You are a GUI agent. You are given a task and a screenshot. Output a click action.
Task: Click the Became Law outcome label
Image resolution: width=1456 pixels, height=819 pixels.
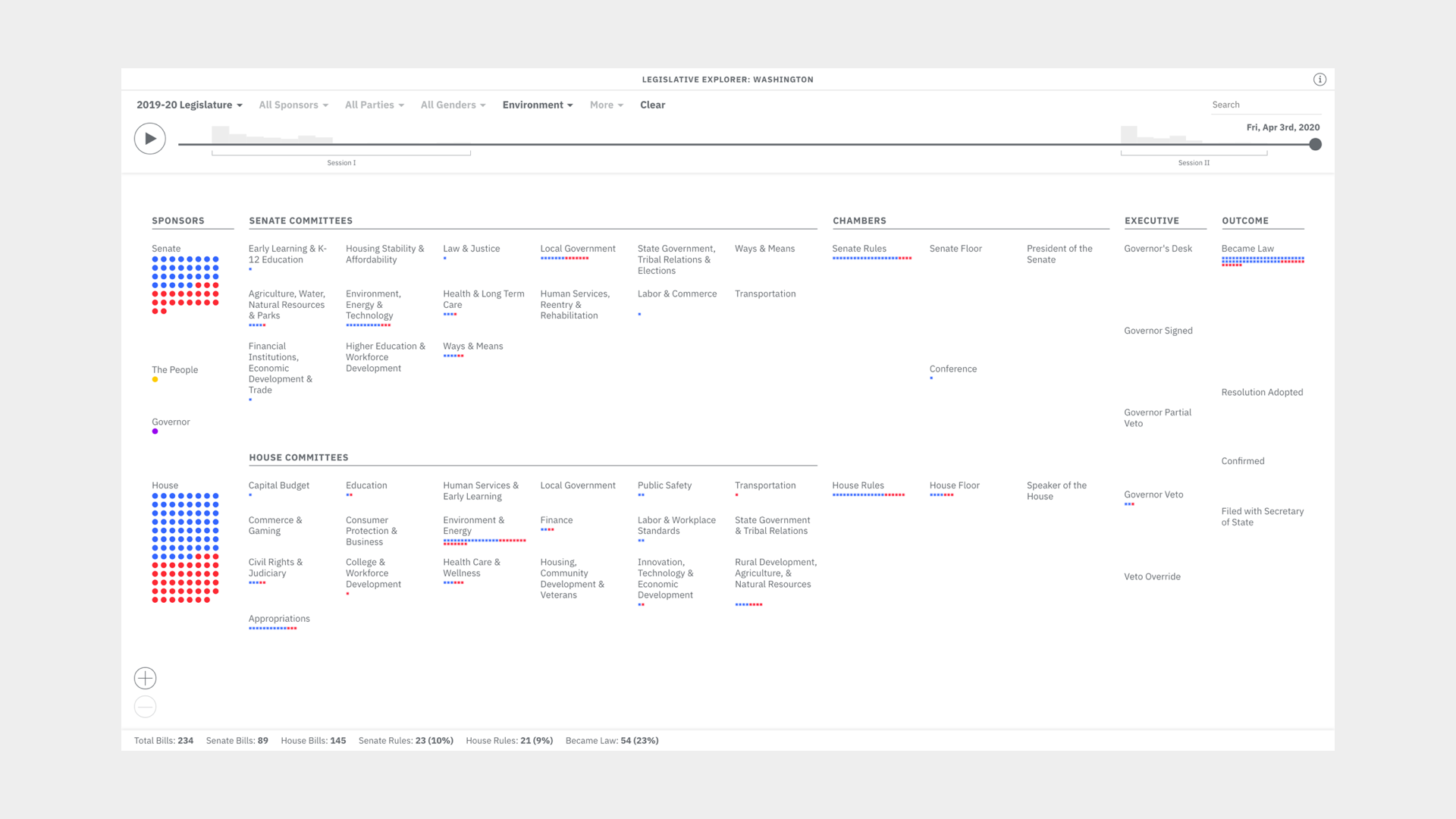tap(1247, 249)
